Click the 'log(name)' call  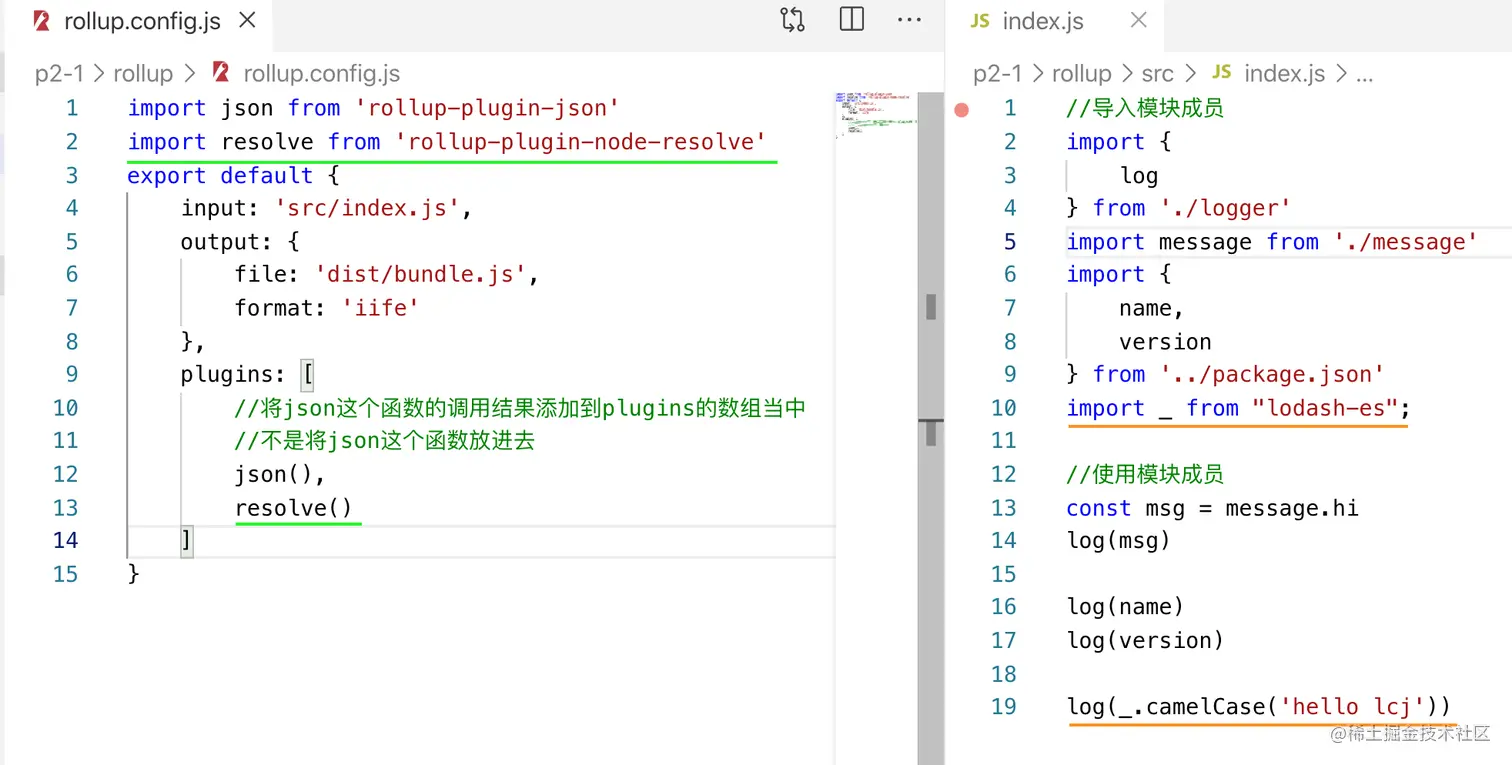[1125, 607]
